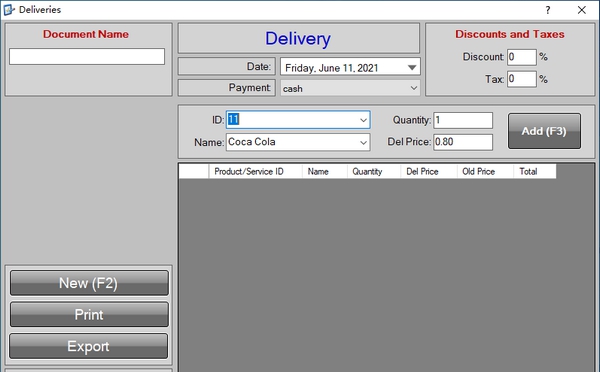Click the Deliveries window title icon

(x=8, y=10)
